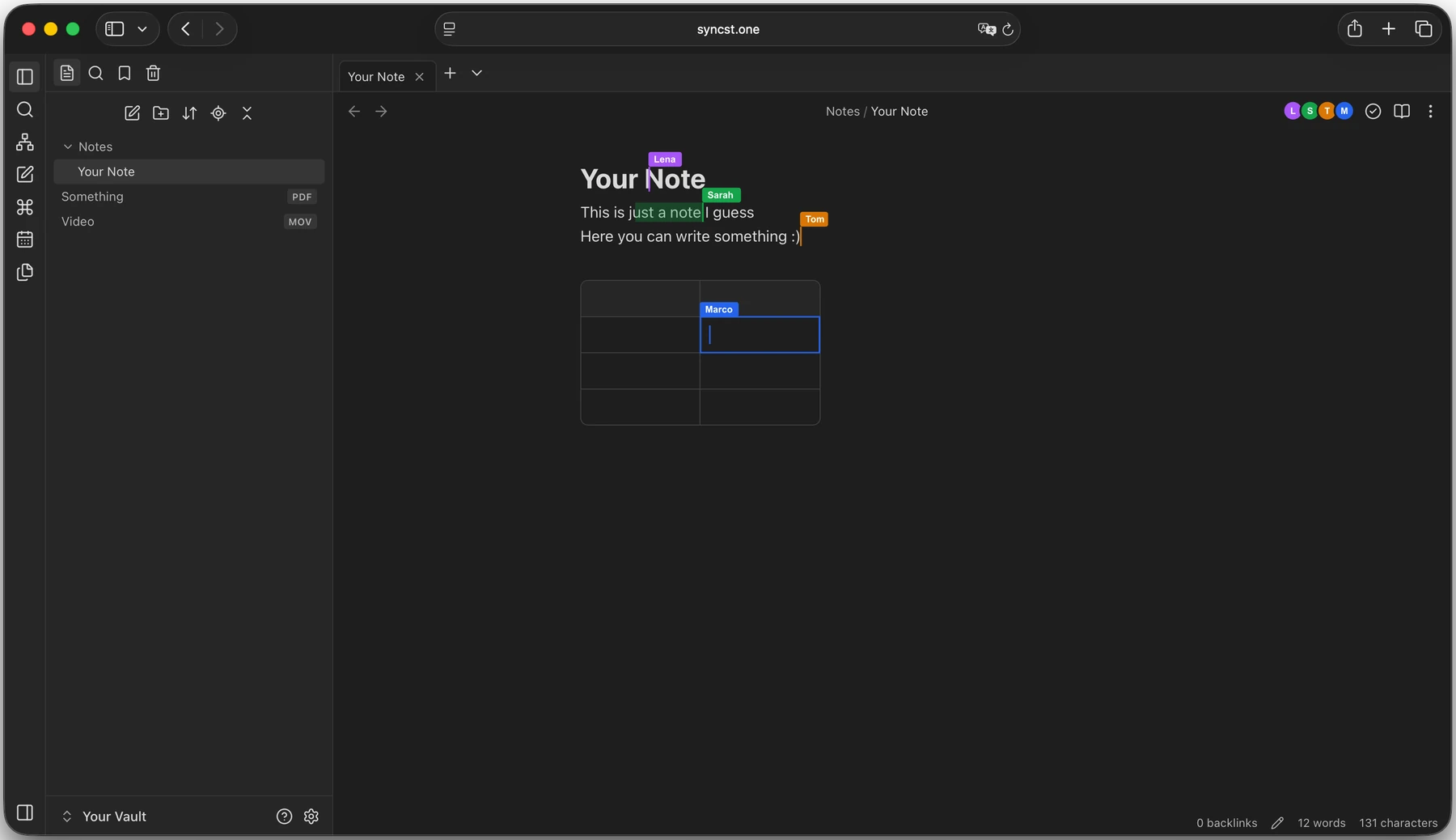Toggle the left sidebar panel
Image resolution: width=1456 pixels, height=840 pixels.
(25, 77)
